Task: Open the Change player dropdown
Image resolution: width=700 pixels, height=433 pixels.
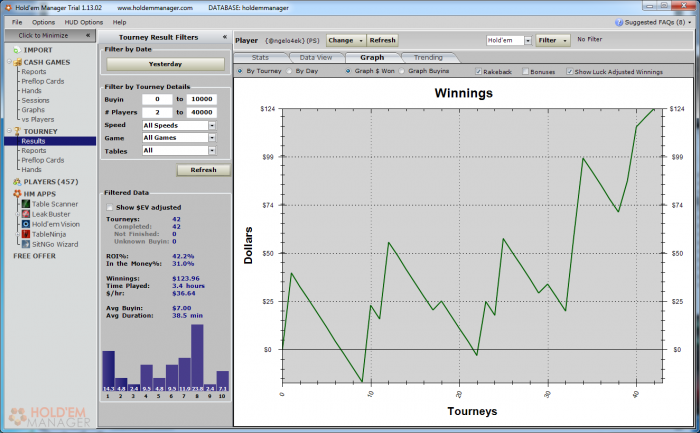Action: [346, 41]
